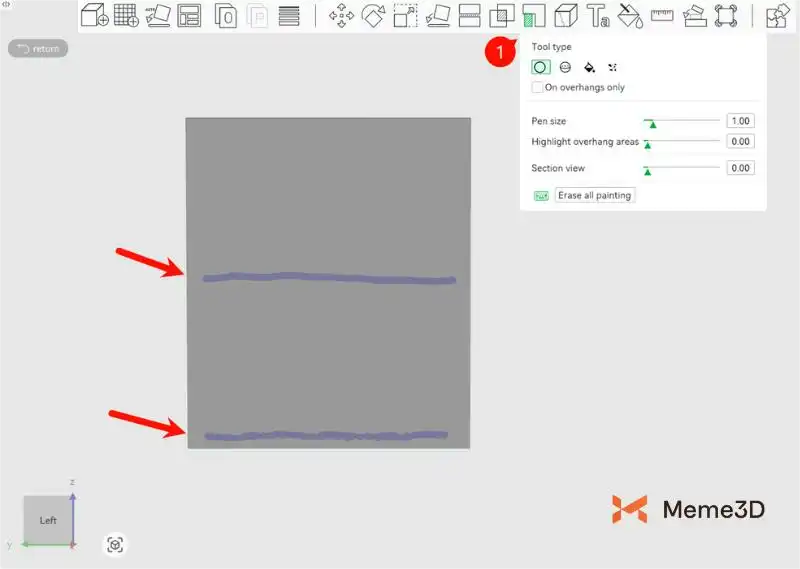800x569 pixels.
Task: Click the Add plate grid icon
Action: [x=126, y=16]
